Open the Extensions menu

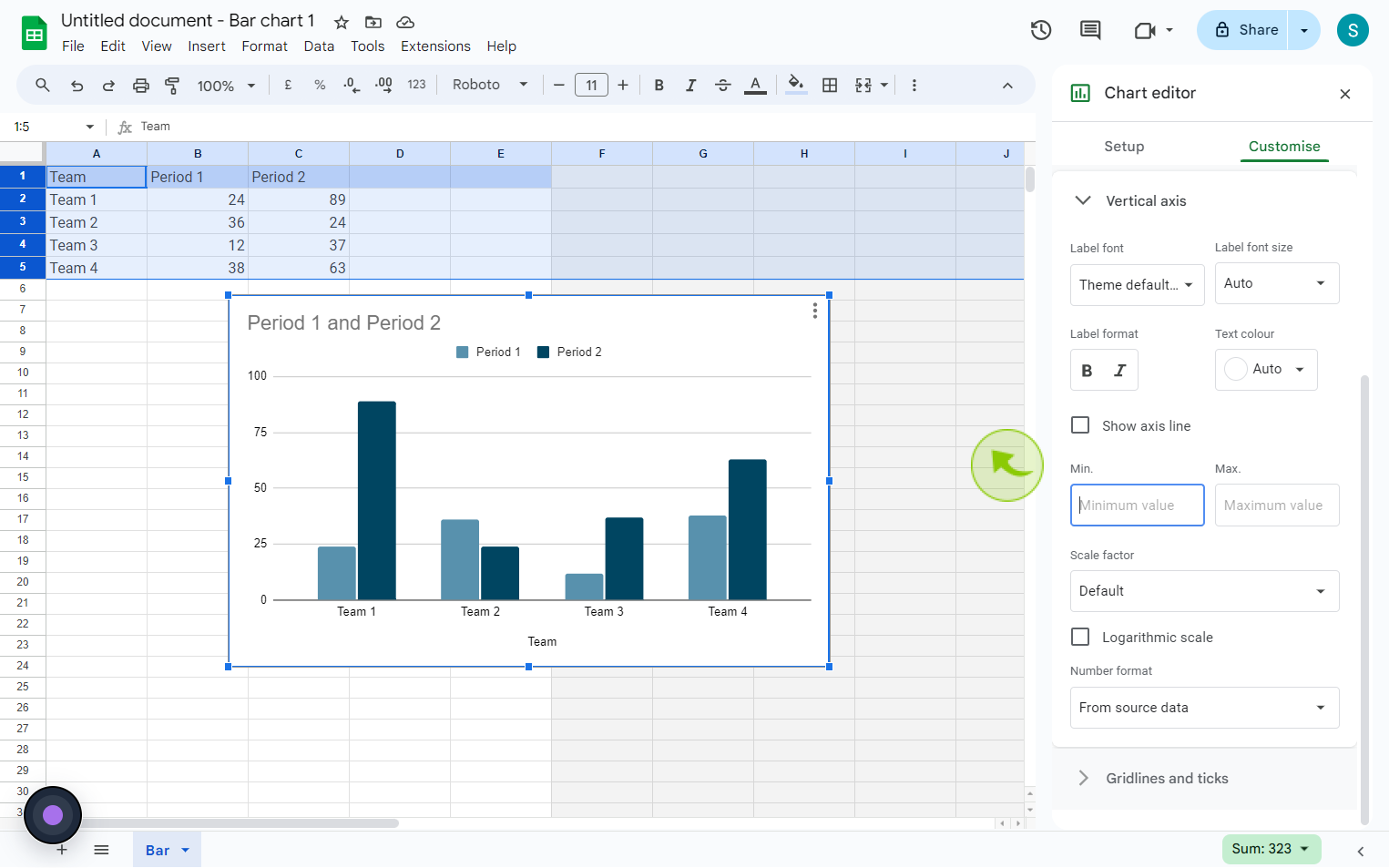(435, 46)
